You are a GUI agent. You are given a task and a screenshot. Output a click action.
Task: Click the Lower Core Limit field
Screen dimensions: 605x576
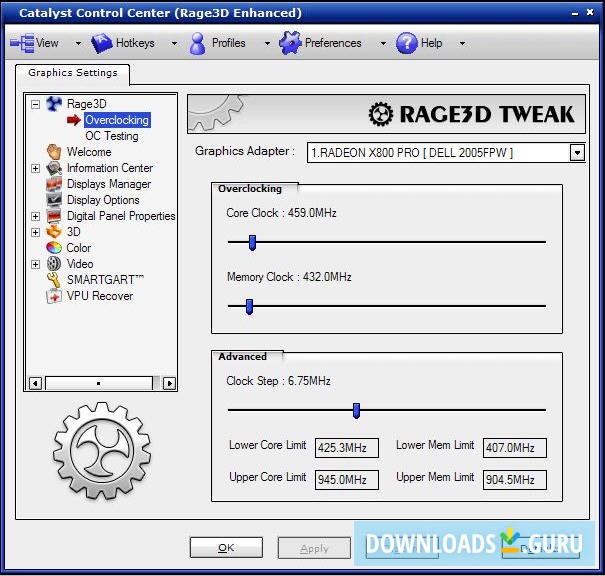pyautogui.click(x=346, y=448)
